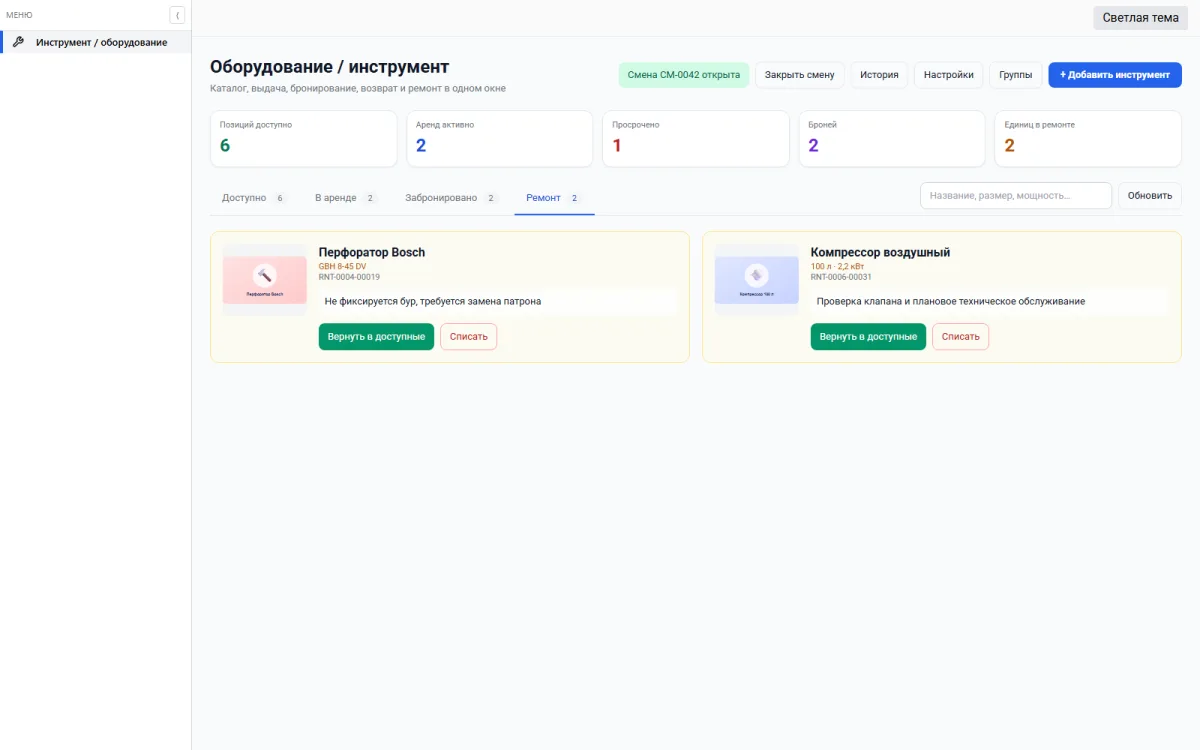Return Компрессор воздушный to available
This screenshot has width=1200, height=750.
point(868,337)
